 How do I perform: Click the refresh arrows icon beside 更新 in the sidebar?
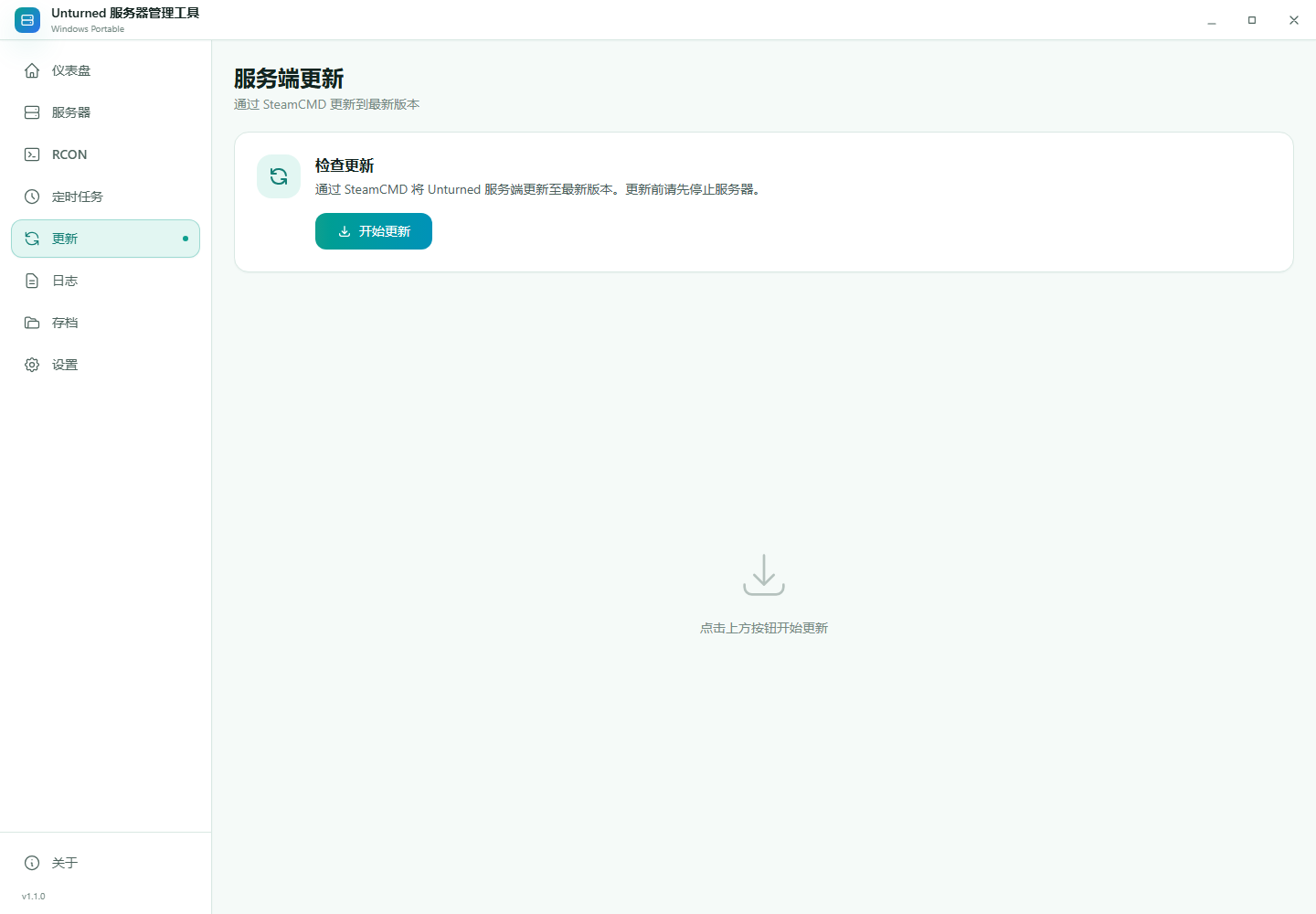[x=32, y=239]
